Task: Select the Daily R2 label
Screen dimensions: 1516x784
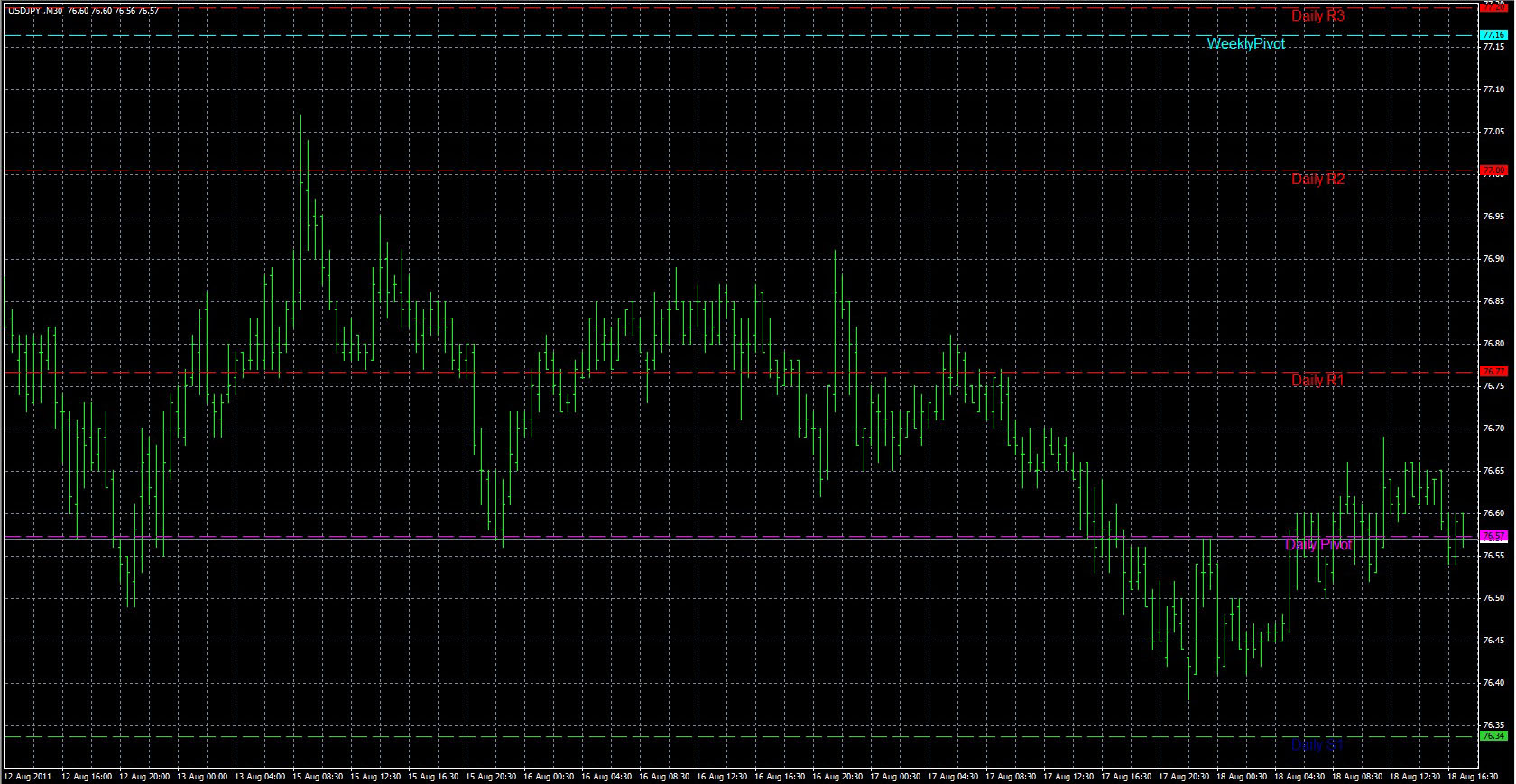Action: pos(1317,179)
